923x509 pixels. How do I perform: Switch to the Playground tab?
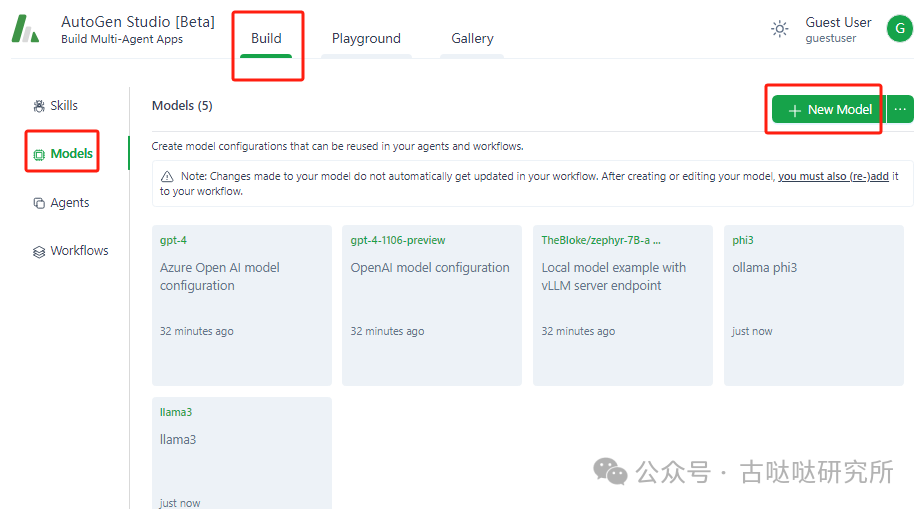[x=366, y=38]
